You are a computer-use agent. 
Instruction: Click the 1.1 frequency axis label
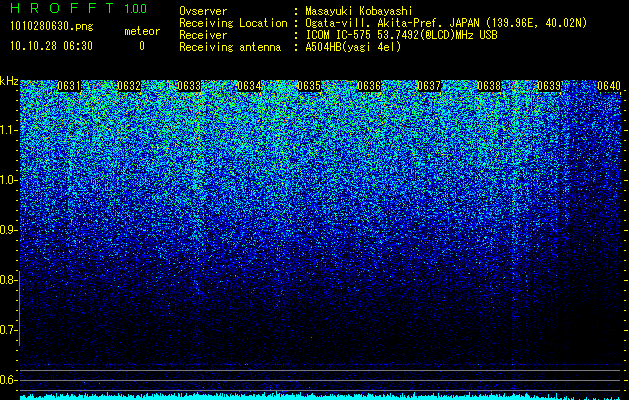pyautogui.click(x=8, y=130)
